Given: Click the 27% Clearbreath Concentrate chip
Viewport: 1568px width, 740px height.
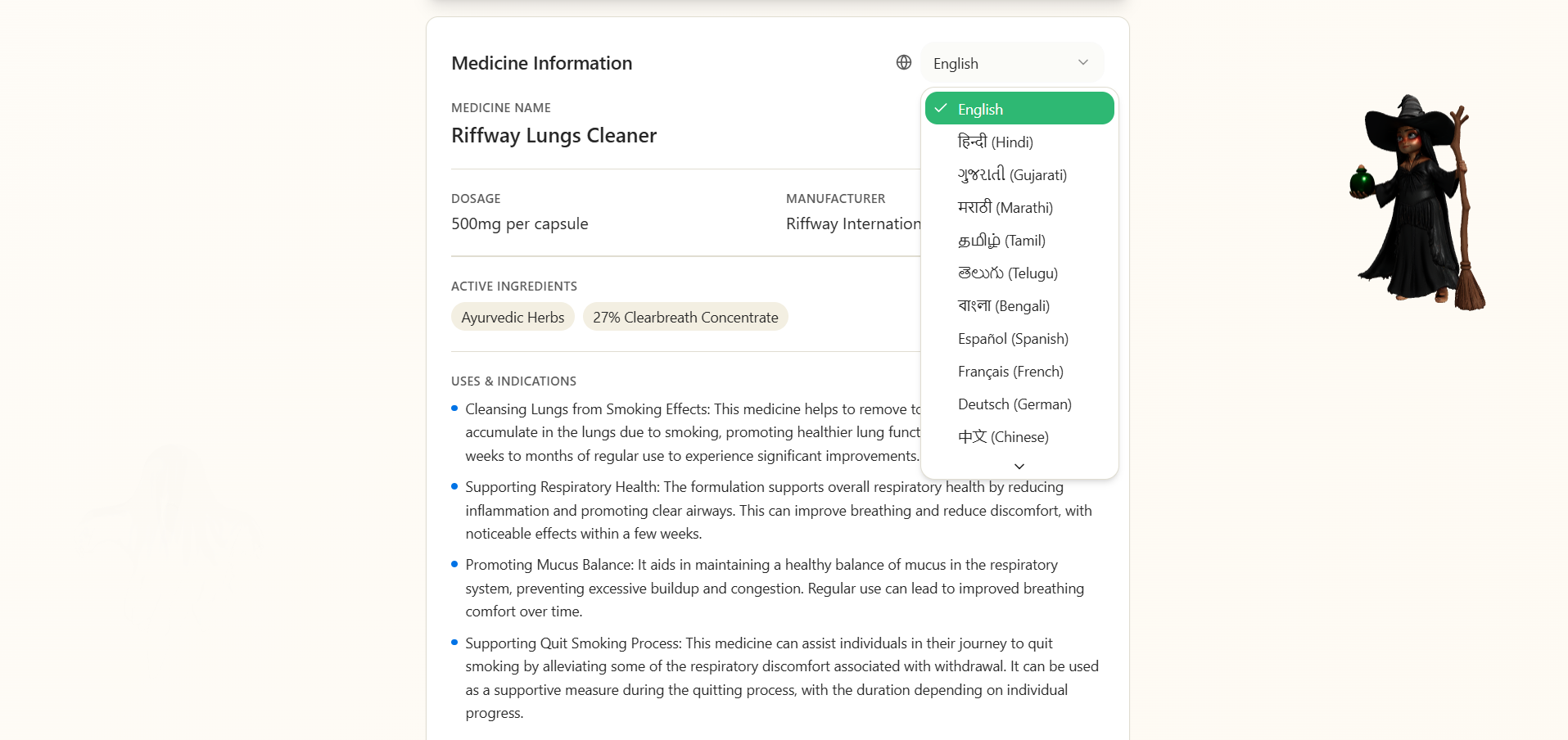Looking at the screenshot, I should point(685,318).
